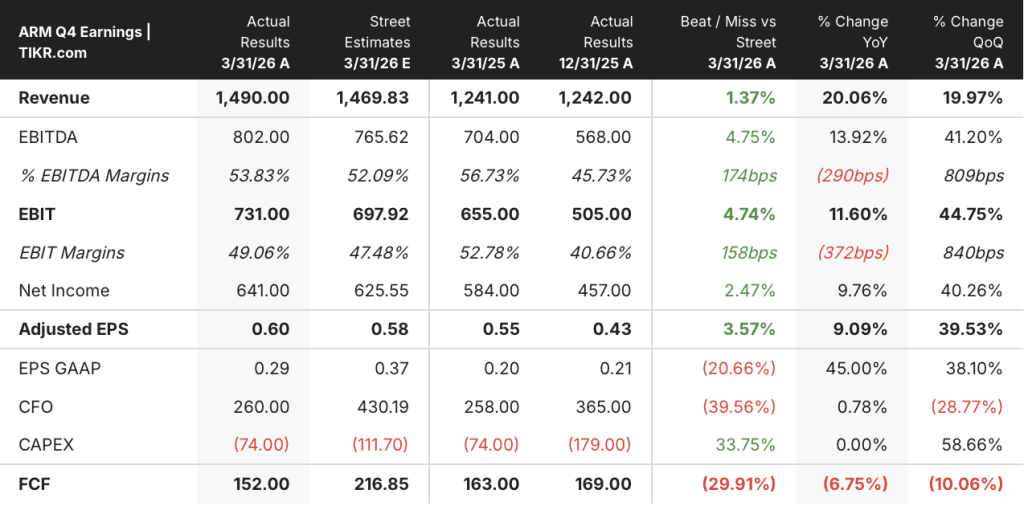Click the CFO miss (39.56%)

coord(739,407)
